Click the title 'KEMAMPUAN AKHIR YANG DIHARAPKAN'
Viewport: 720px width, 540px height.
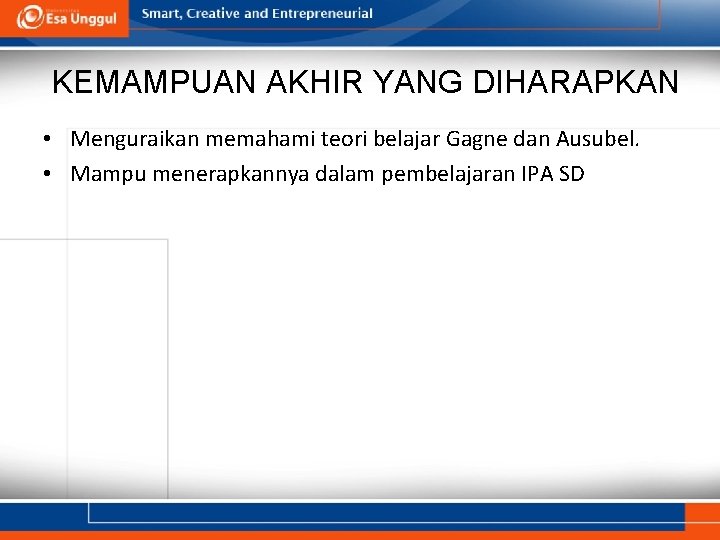(365, 82)
